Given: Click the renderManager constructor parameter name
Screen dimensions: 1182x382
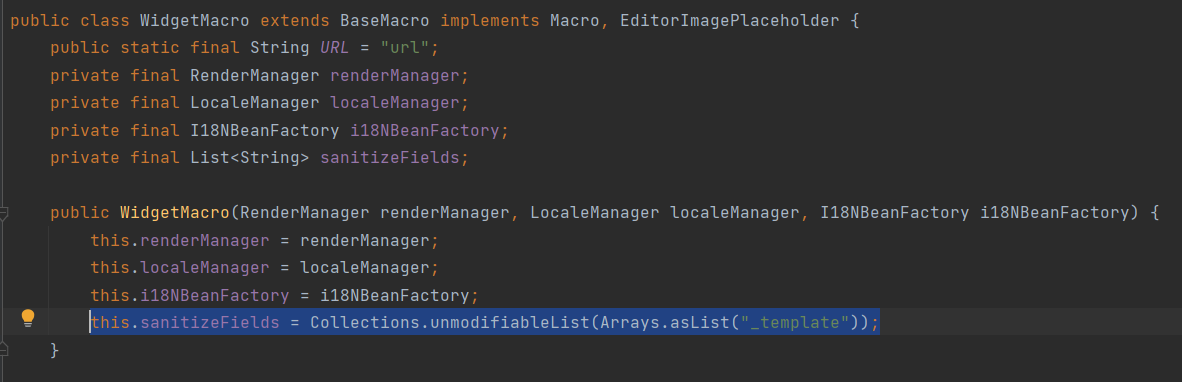Looking at the screenshot, I should click(445, 212).
